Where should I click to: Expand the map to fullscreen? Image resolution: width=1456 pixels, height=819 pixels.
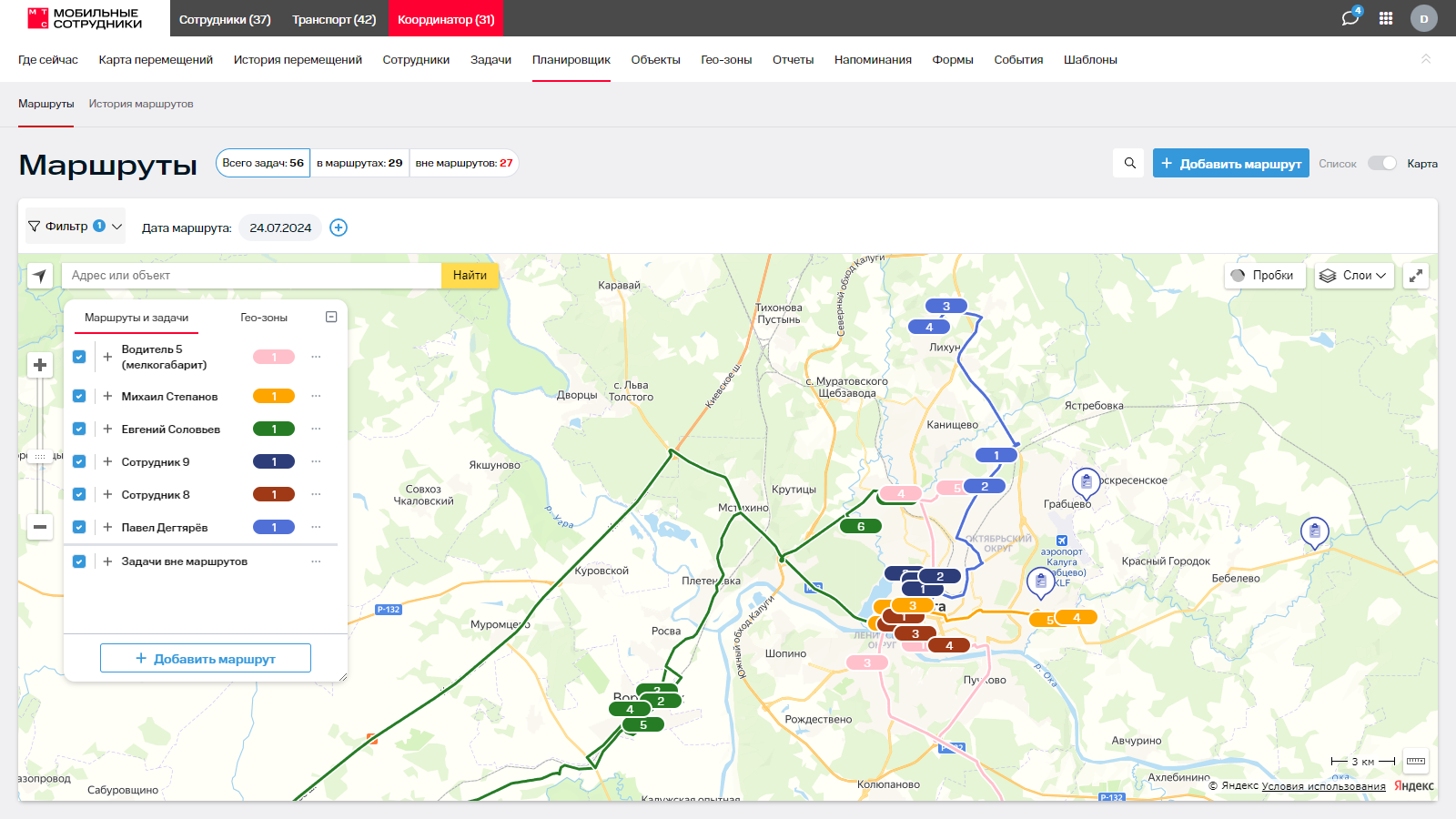1416,276
